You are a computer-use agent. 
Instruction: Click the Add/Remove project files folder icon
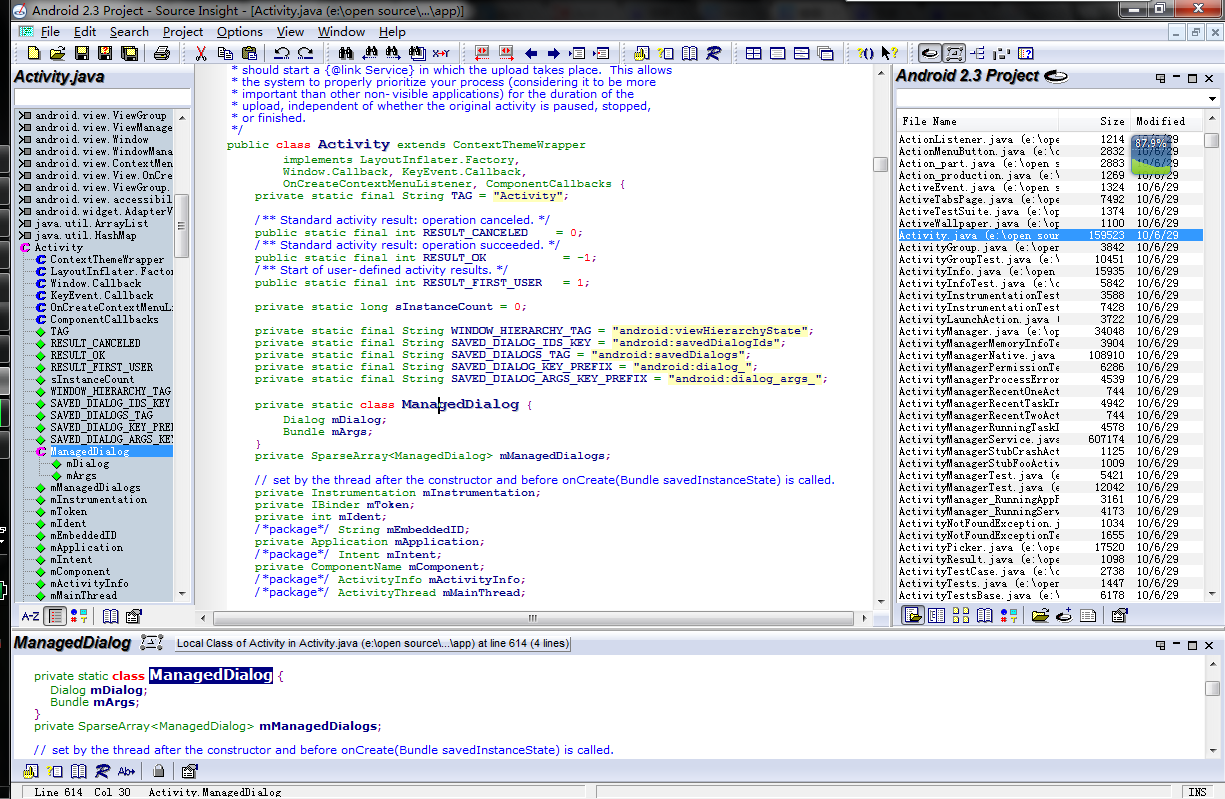click(x=1040, y=615)
